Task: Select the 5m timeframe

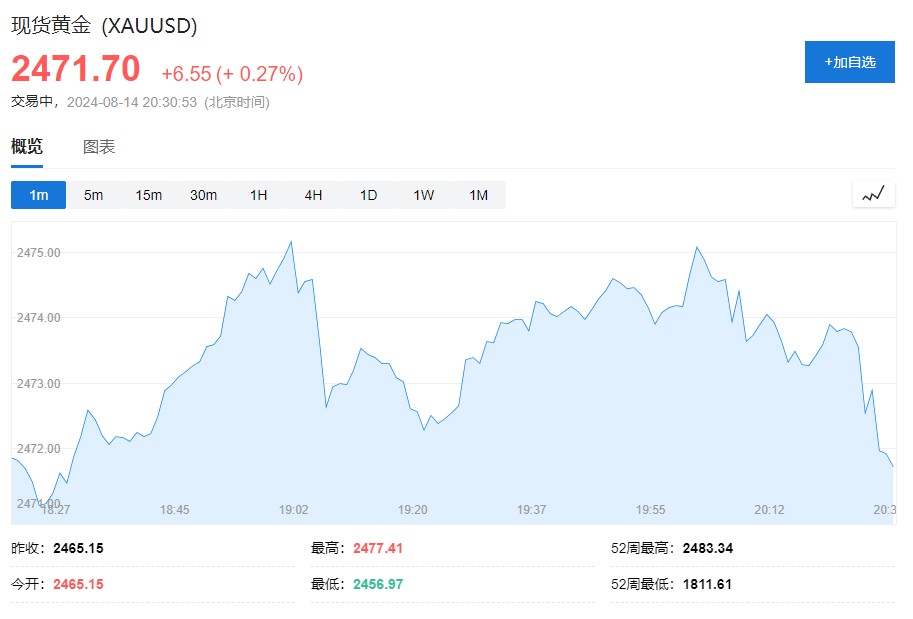Action: 93,195
